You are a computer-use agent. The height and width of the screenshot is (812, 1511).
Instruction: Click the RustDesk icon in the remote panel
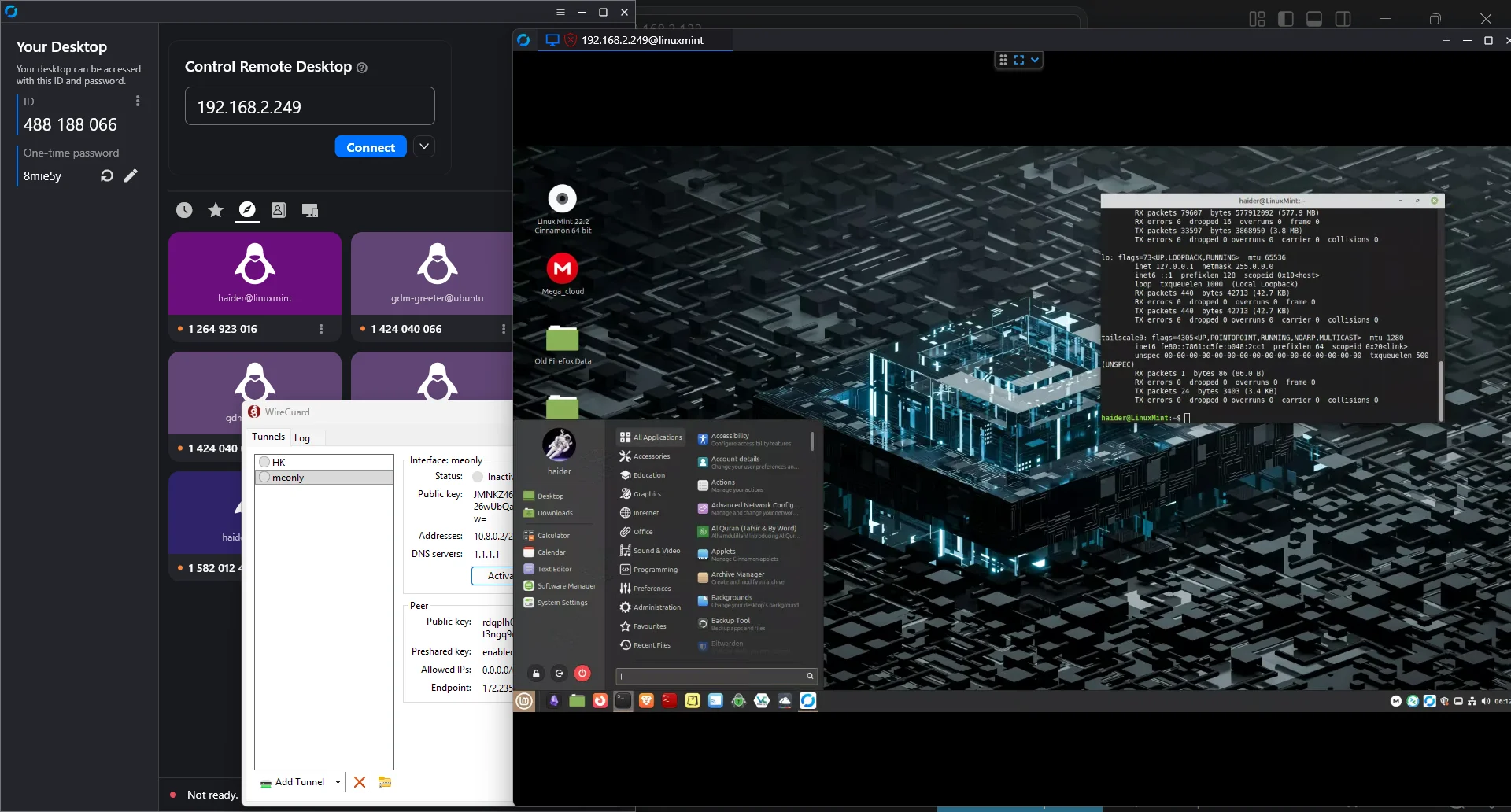pos(807,700)
